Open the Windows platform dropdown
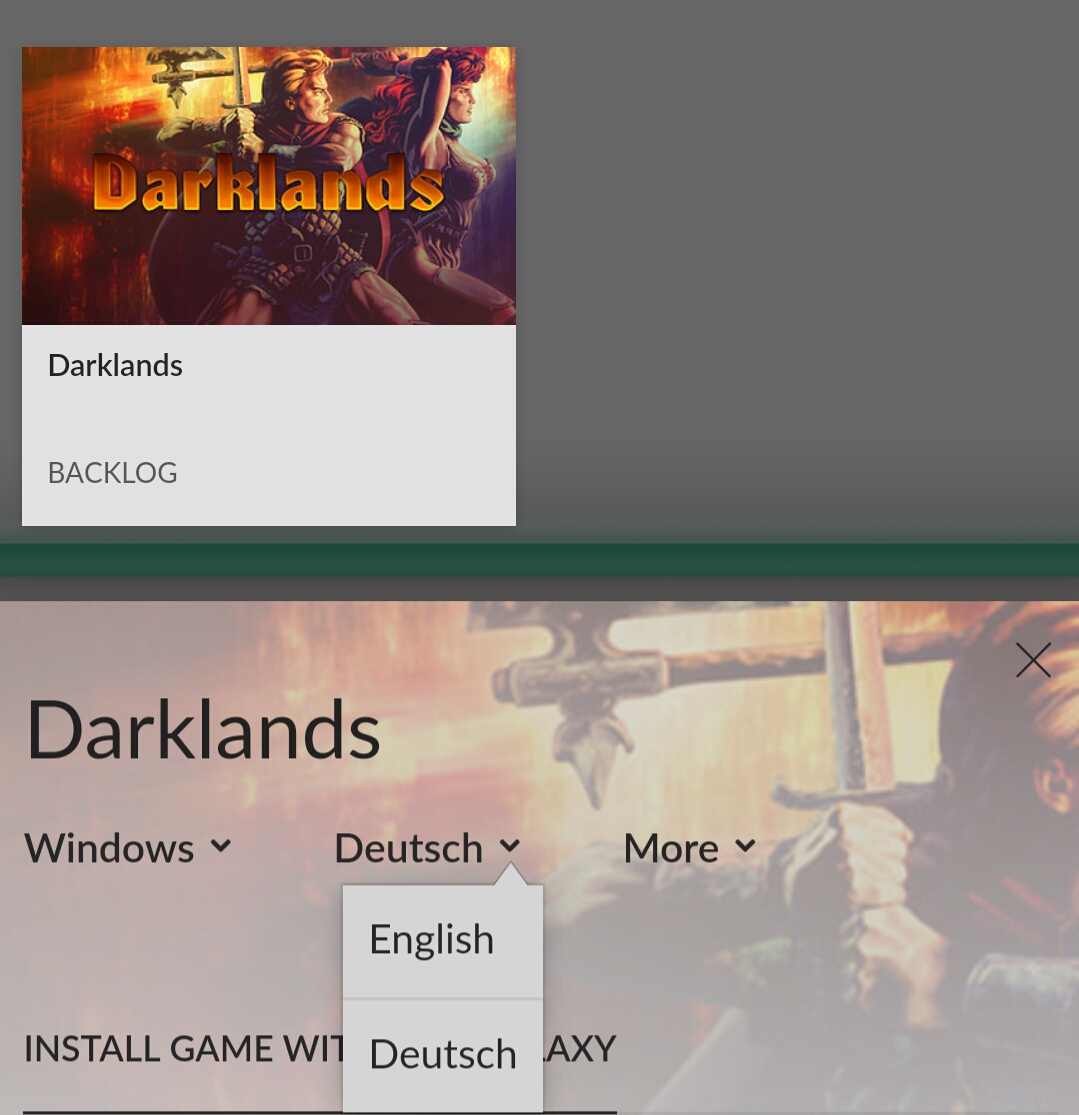 tap(128, 848)
